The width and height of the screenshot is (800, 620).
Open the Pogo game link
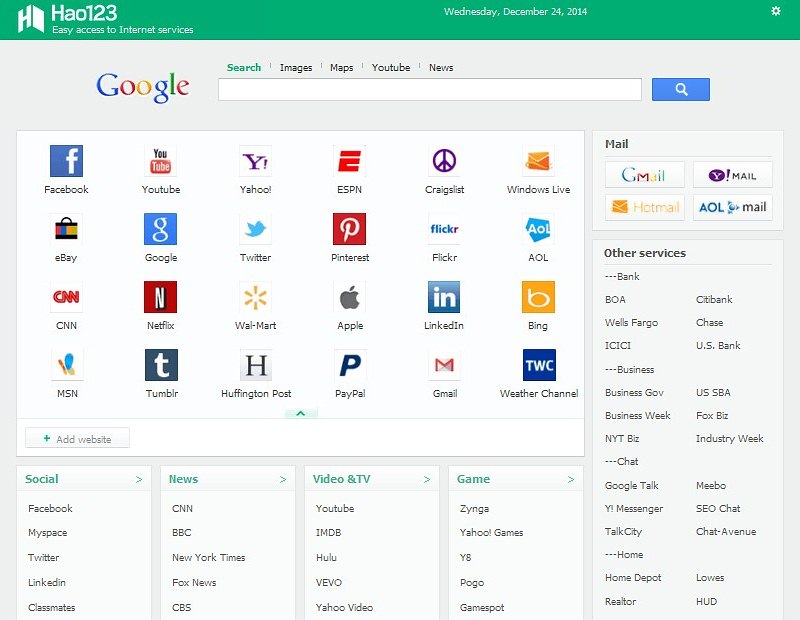pyautogui.click(x=471, y=583)
